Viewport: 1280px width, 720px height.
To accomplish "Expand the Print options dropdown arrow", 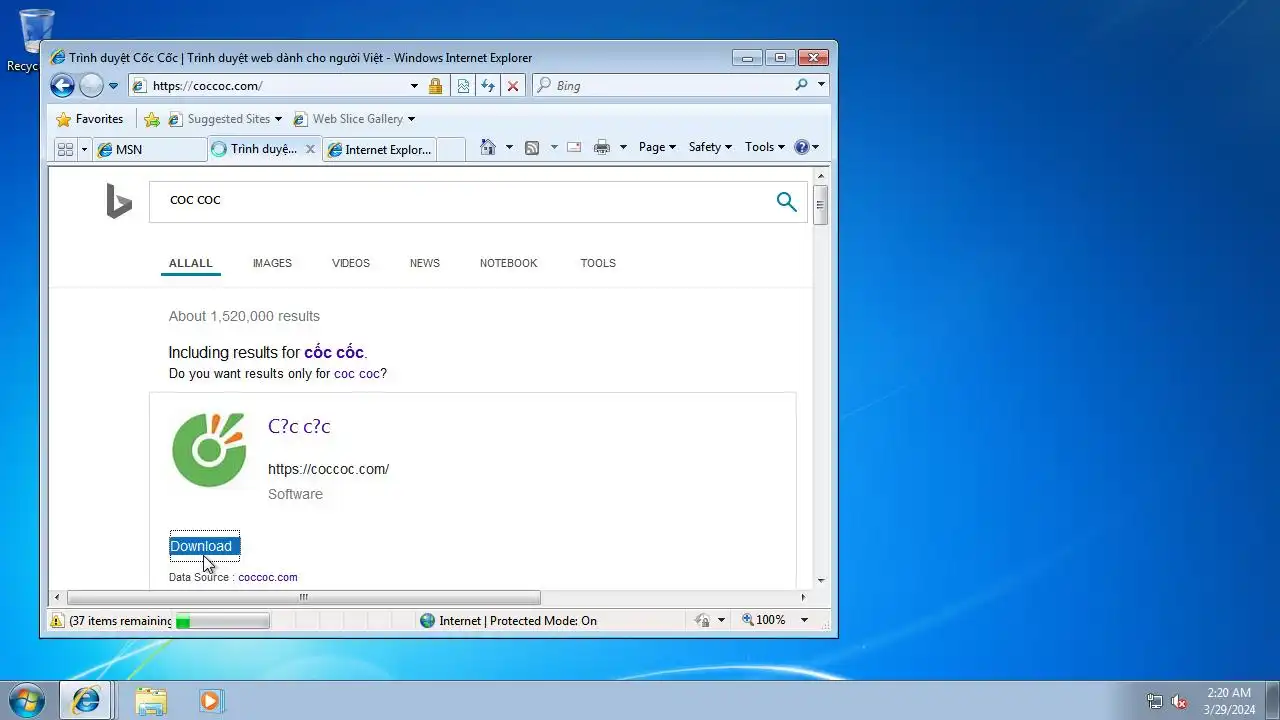I will click(622, 147).
